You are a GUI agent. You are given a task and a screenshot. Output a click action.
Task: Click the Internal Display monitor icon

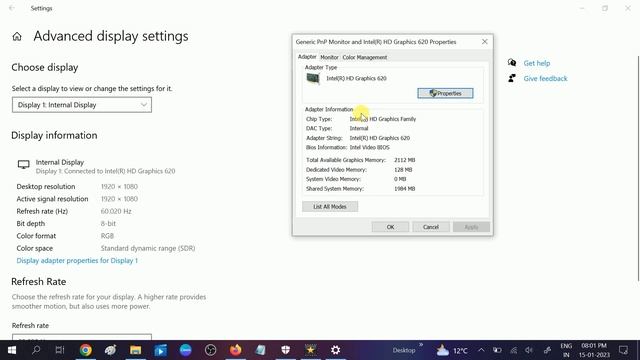tap(23, 164)
